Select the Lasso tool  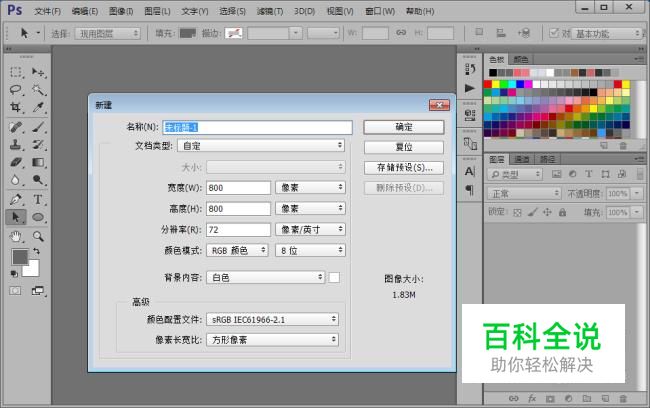[16, 90]
